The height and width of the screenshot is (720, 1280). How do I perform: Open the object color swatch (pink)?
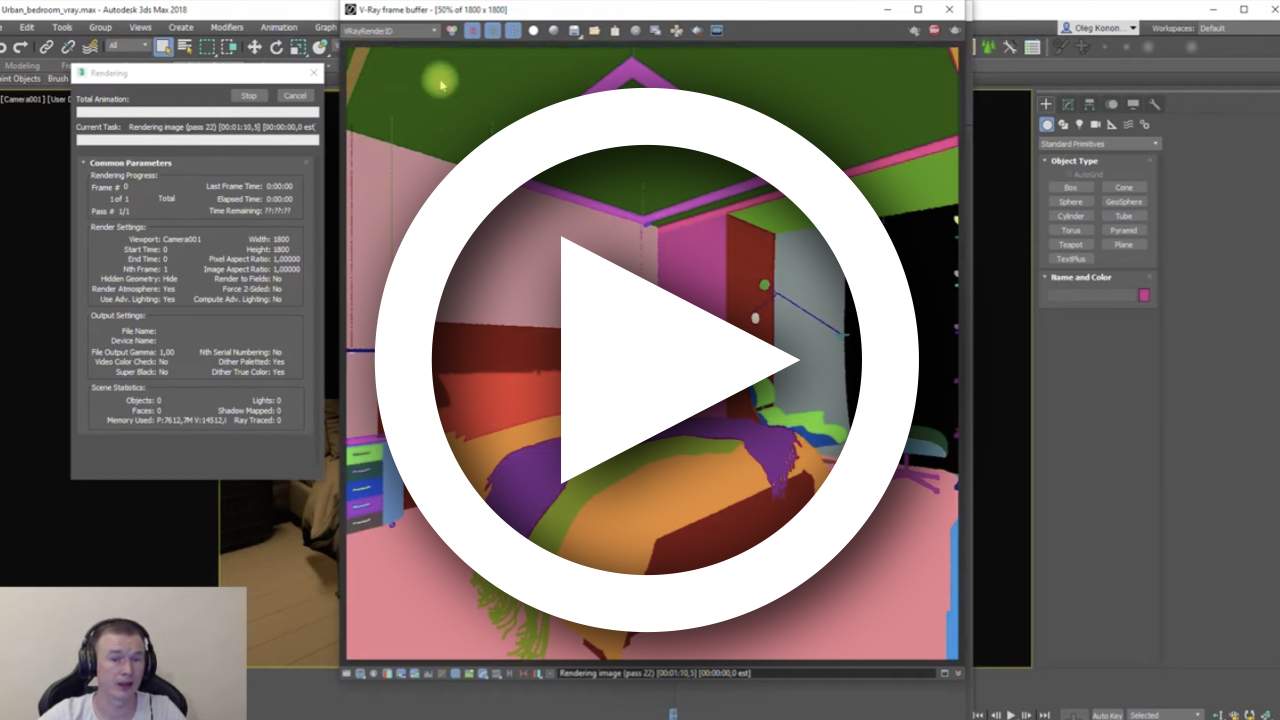click(1144, 295)
